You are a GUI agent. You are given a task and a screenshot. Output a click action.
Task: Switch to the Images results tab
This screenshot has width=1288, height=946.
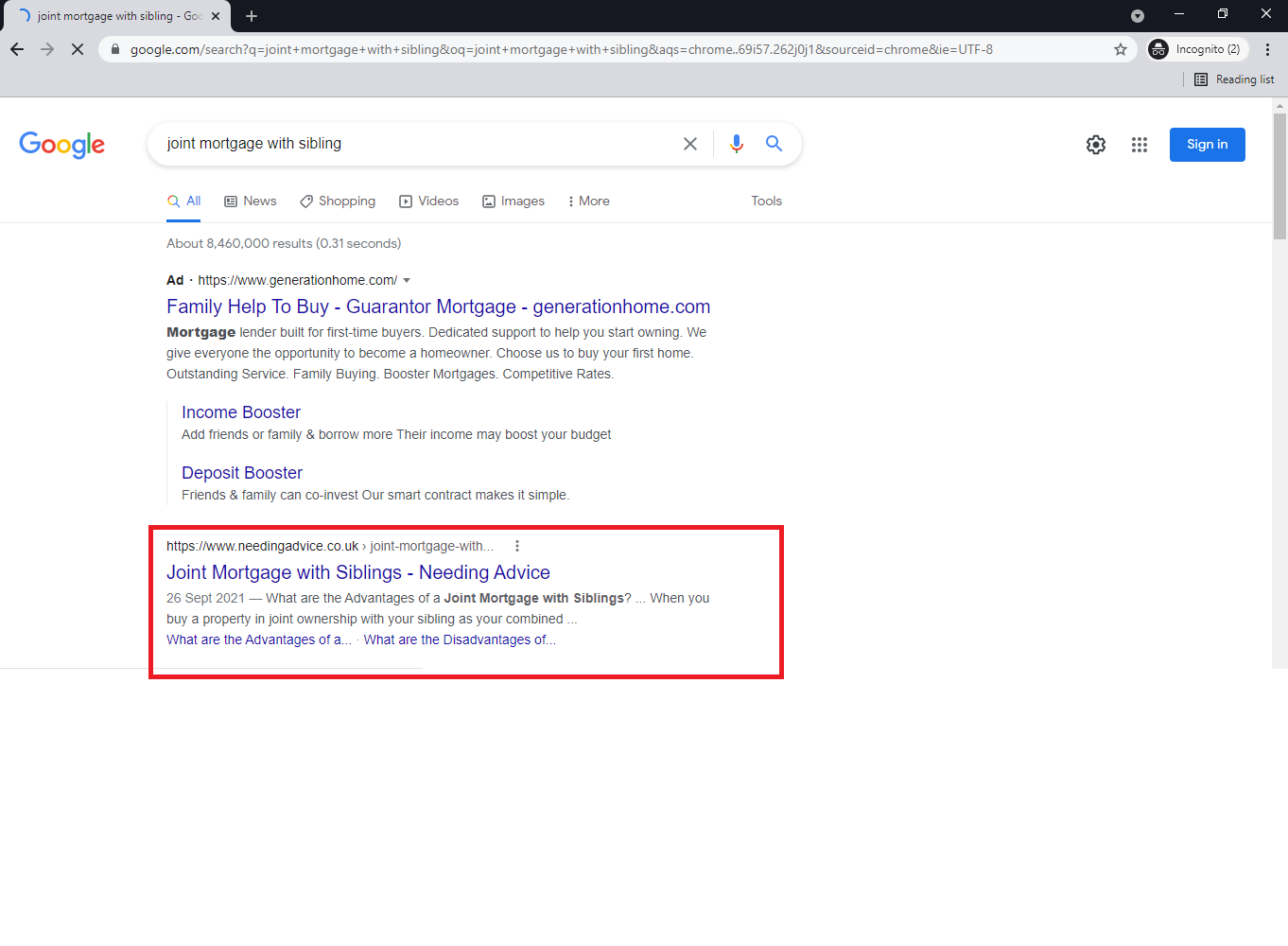click(x=513, y=201)
